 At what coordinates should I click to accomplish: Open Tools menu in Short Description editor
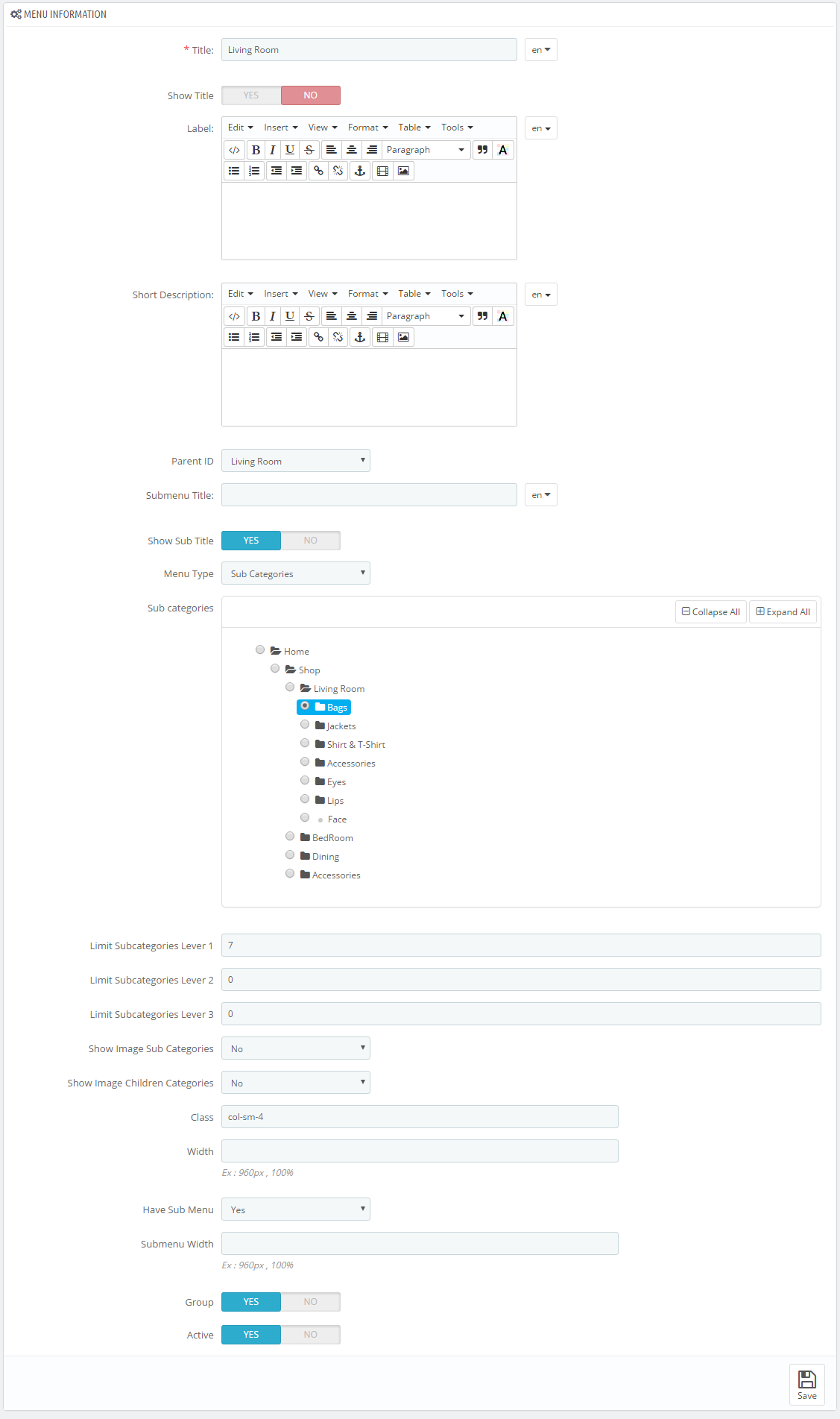457,294
